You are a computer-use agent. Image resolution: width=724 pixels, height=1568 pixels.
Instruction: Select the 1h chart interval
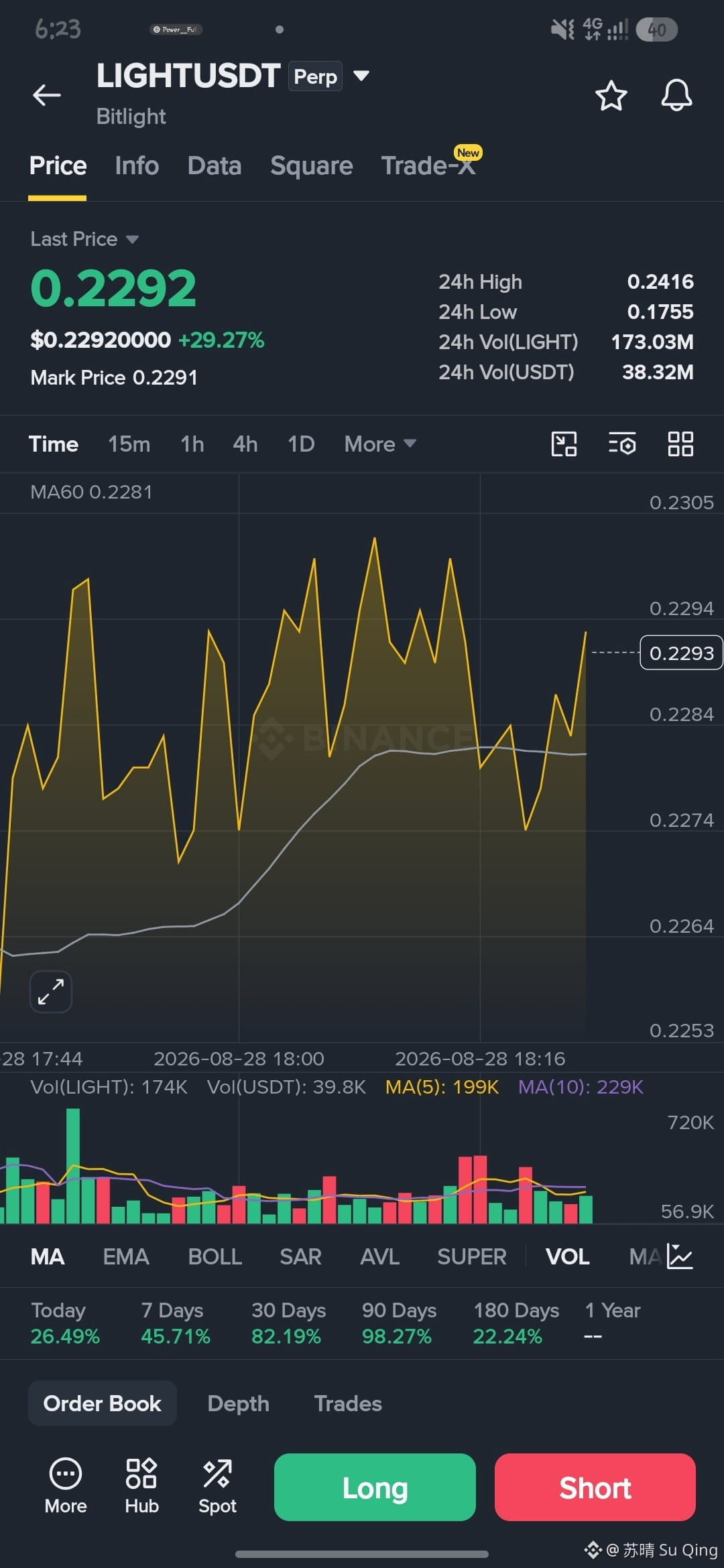pos(192,444)
